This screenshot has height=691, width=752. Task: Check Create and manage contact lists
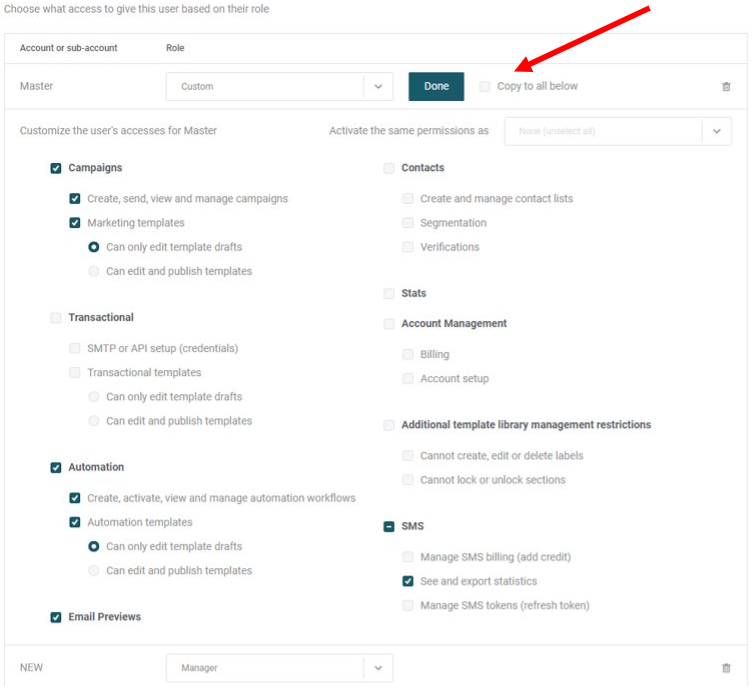click(x=408, y=199)
